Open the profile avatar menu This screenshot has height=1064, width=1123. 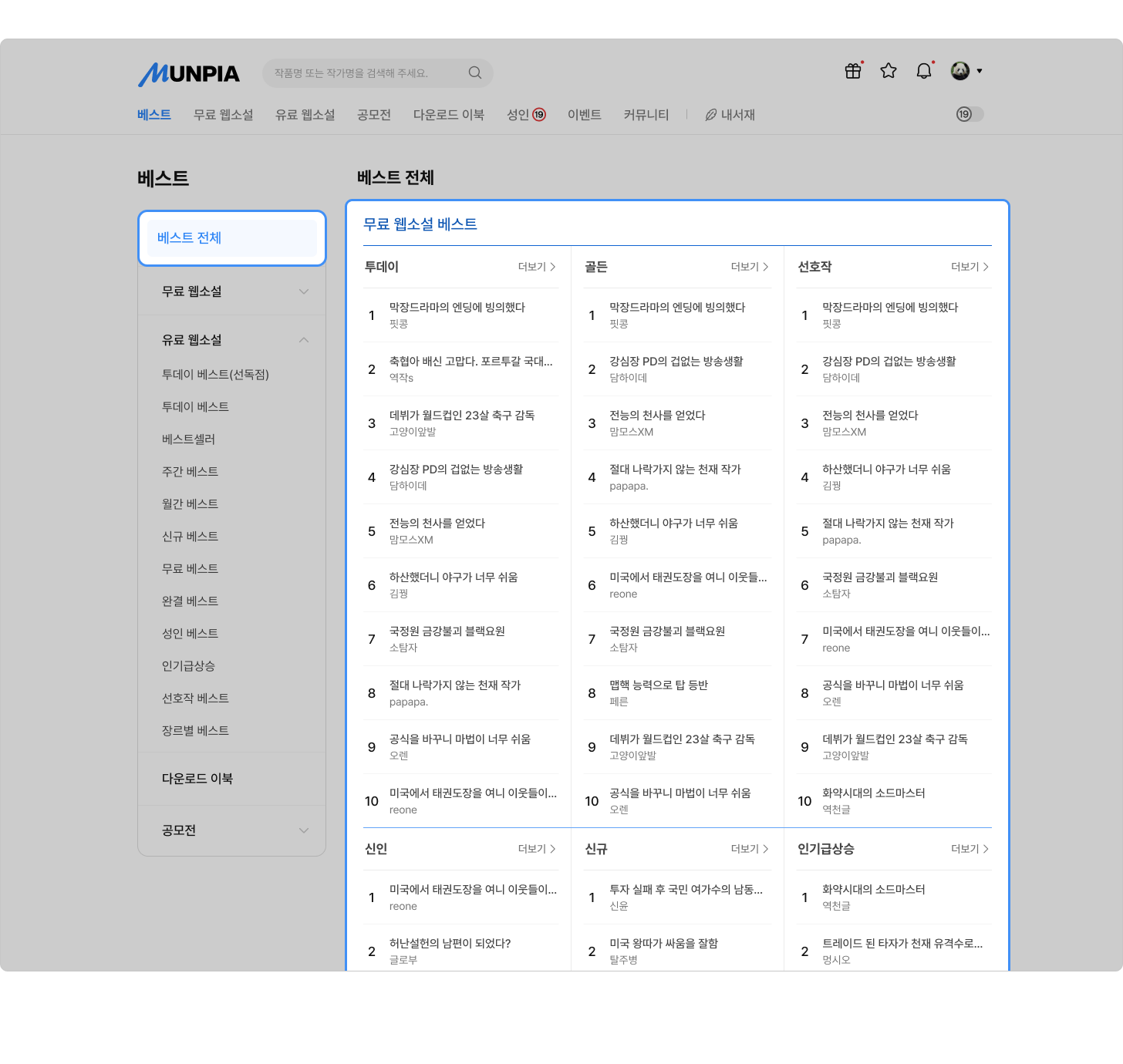[960, 71]
